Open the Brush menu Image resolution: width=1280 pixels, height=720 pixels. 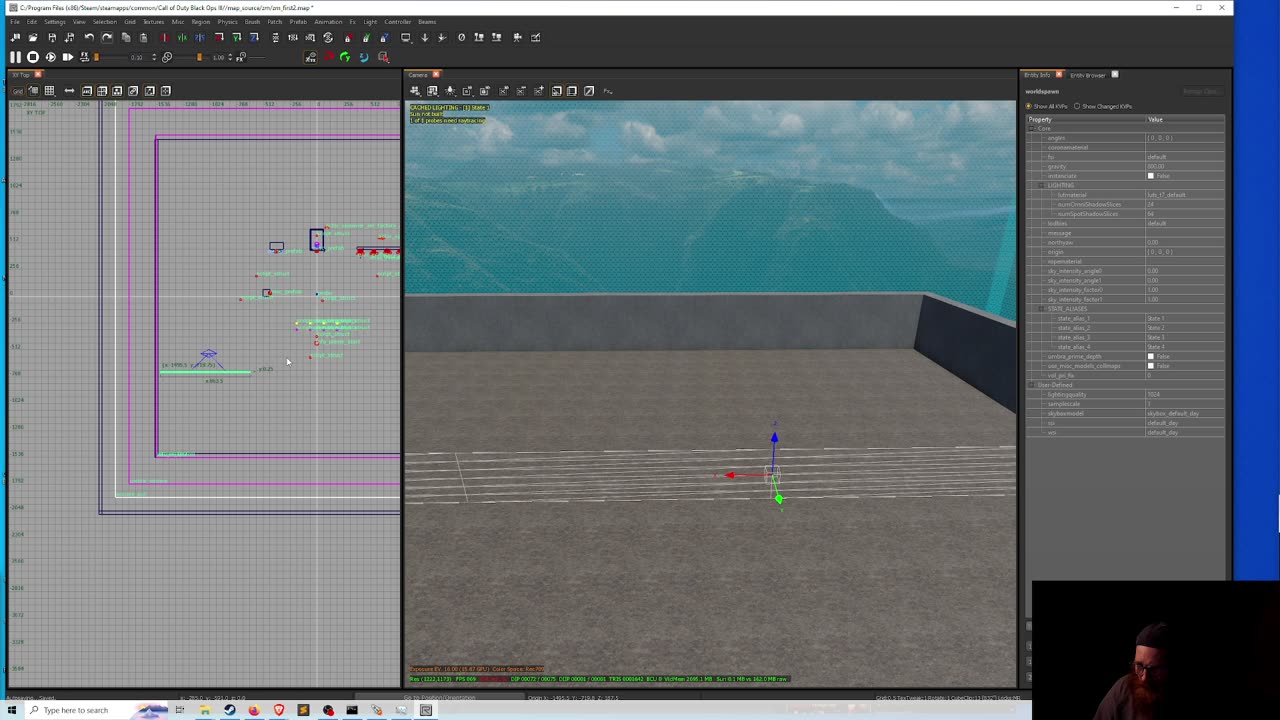click(x=252, y=22)
